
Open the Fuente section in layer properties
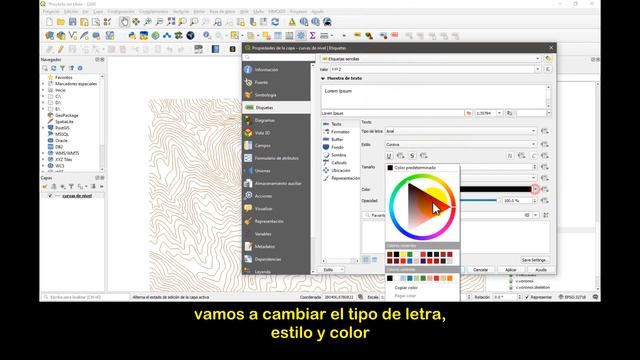coord(276,82)
